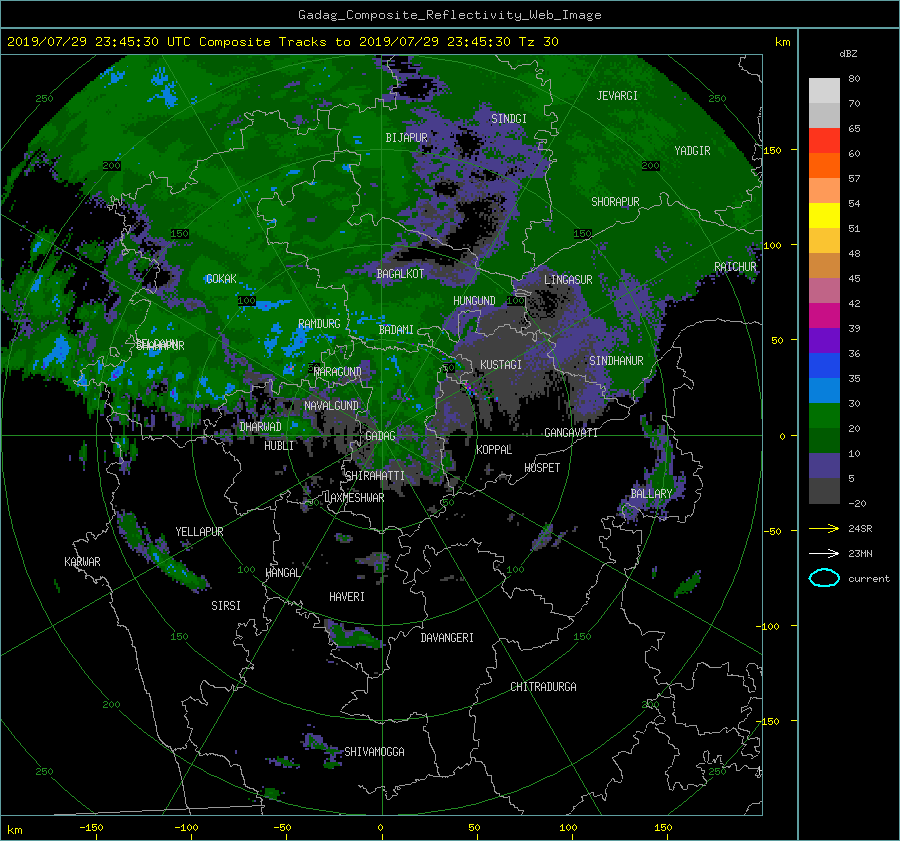Click the Gadag_Composite_Reflectivity_Web_Image title
Screen dimensions: 900x841
click(449, 15)
